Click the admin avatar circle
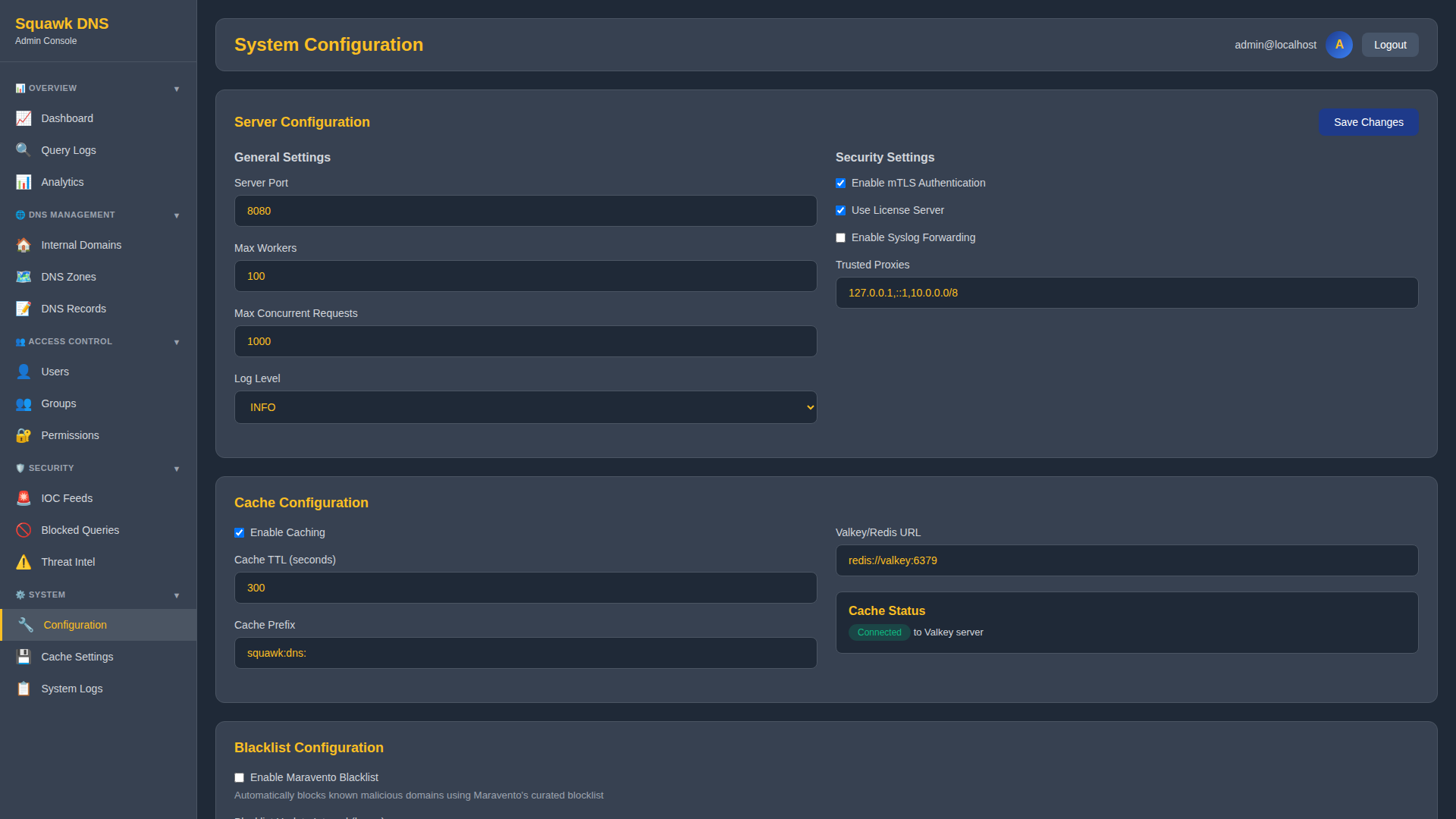Viewport: 1456px width, 819px height. [1339, 45]
